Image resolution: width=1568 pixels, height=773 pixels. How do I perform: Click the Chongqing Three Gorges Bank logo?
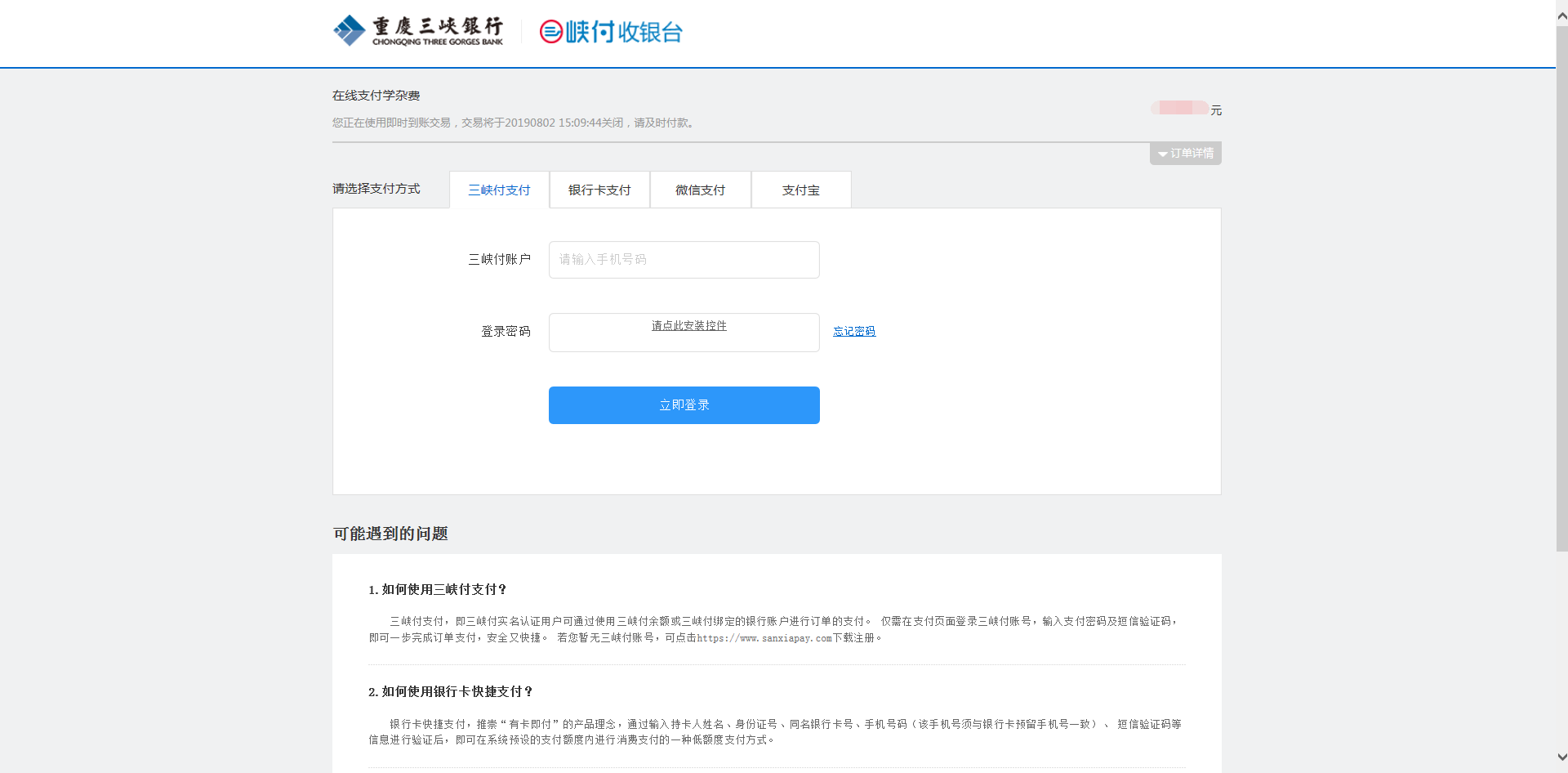tap(418, 31)
